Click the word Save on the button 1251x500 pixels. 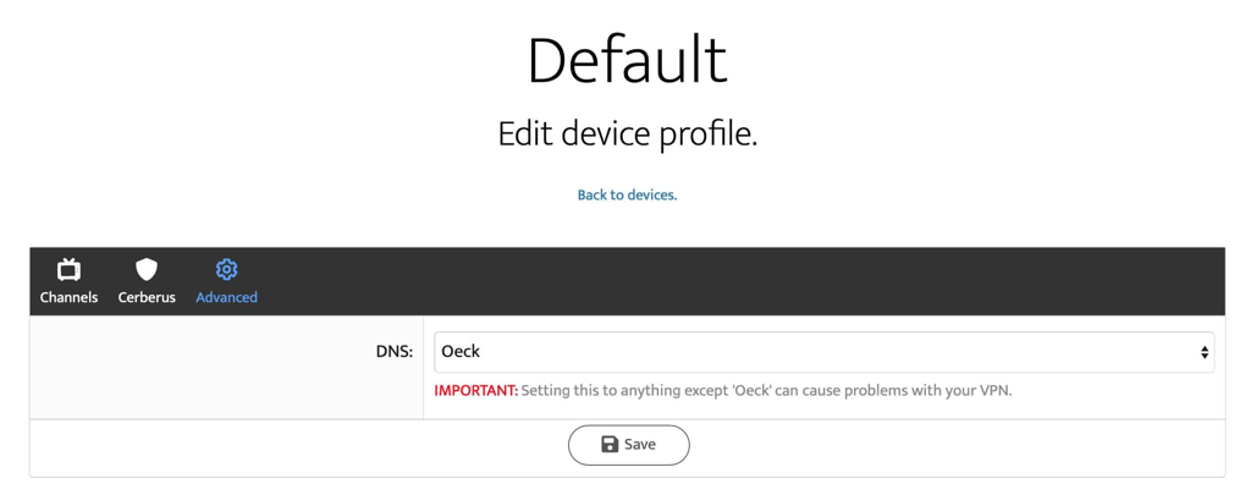640,445
